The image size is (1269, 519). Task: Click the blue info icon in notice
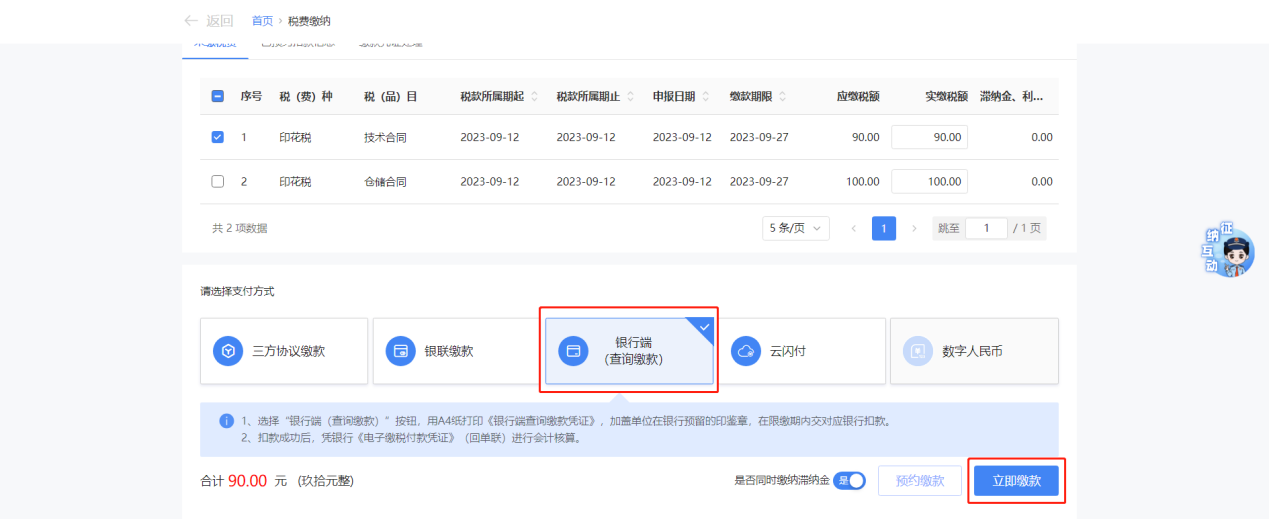coord(225,421)
